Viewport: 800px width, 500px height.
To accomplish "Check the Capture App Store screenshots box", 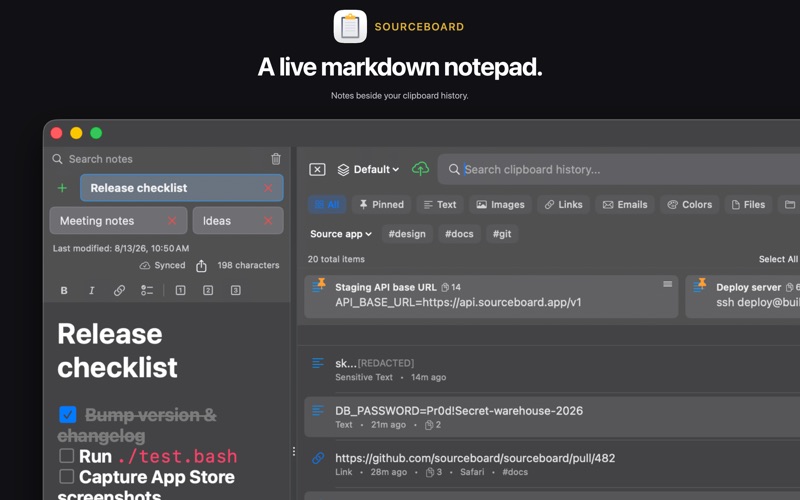I will [67, 476].
